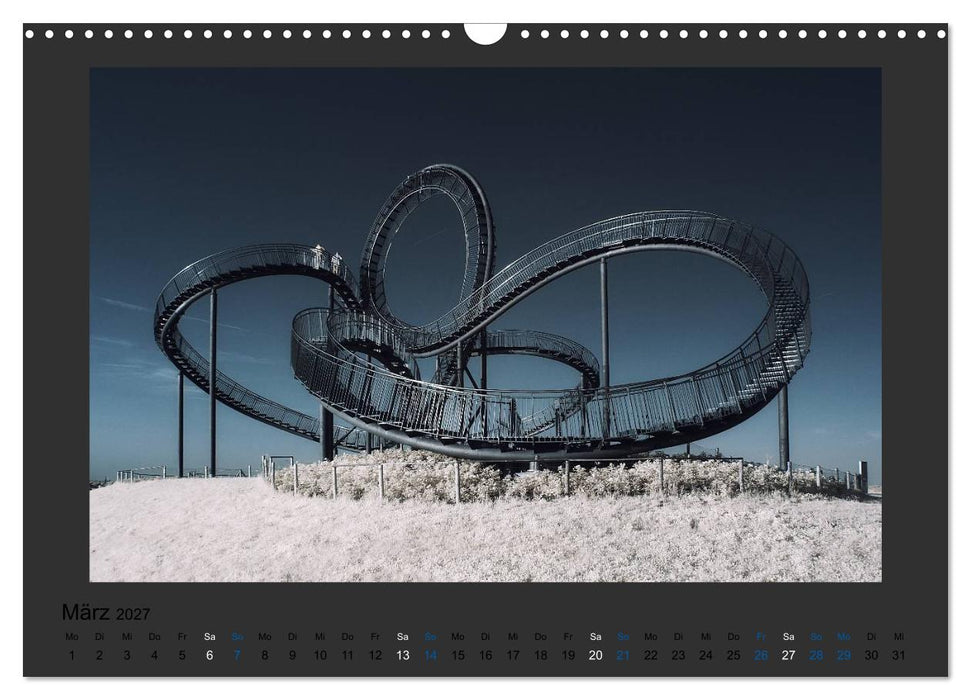Click date 15 in the calendar
The height and width of the screenshot is (700, 971).
[x=458, y=655]
